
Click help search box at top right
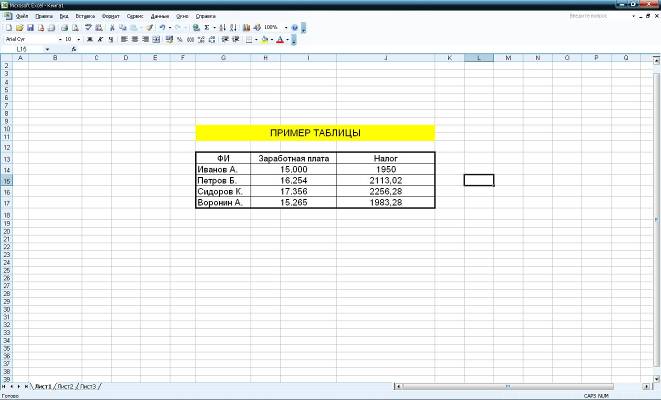coord(599,16)
